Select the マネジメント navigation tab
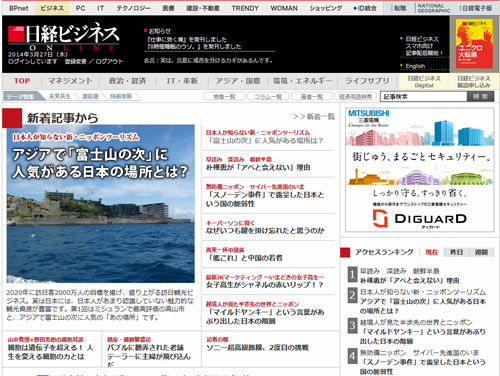The height and width of the screenshot is (376, 500). click(x=70, y=81)
